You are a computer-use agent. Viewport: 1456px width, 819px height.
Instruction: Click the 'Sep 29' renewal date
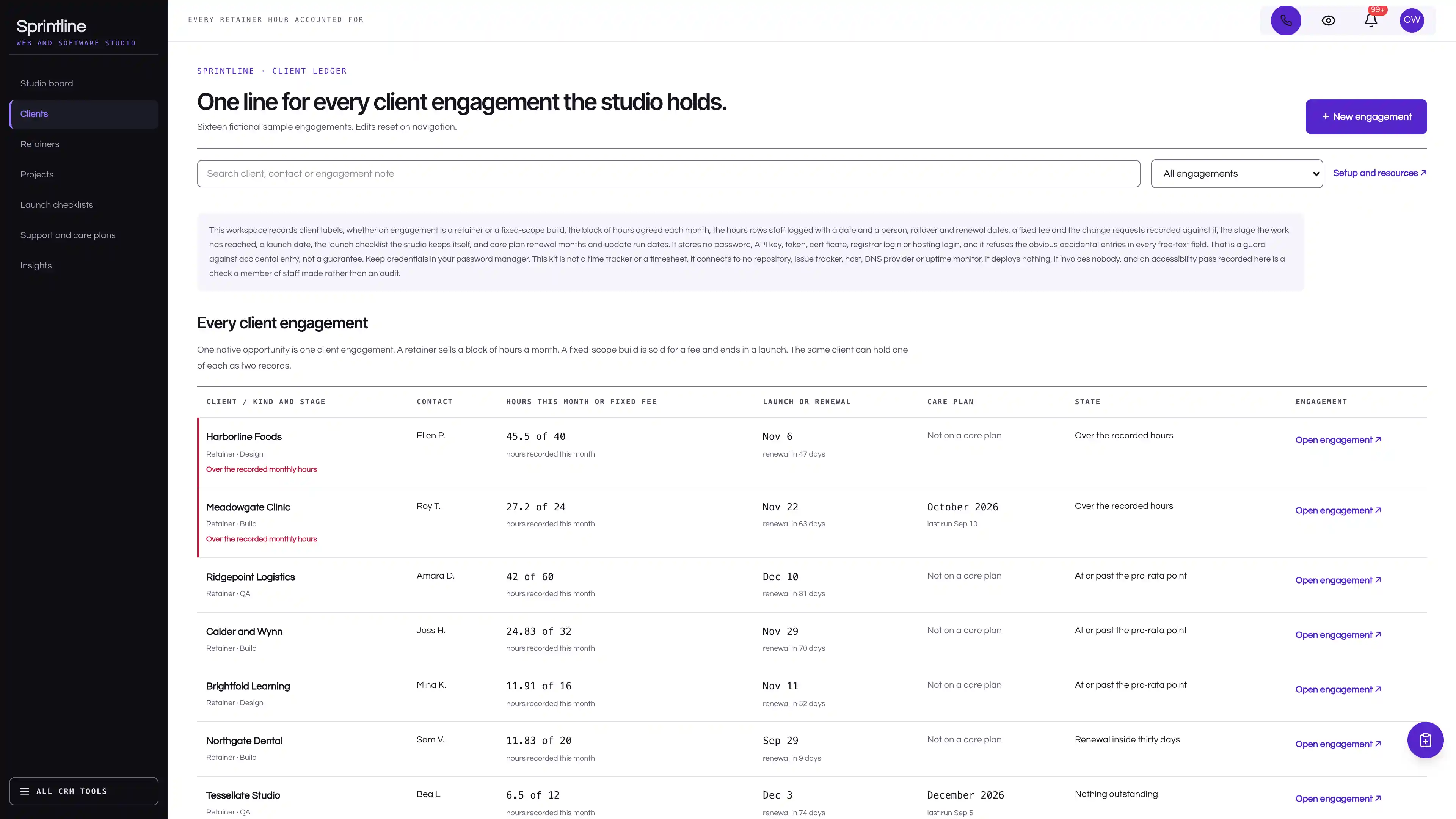pyautogui.click(x=781, y=741)
